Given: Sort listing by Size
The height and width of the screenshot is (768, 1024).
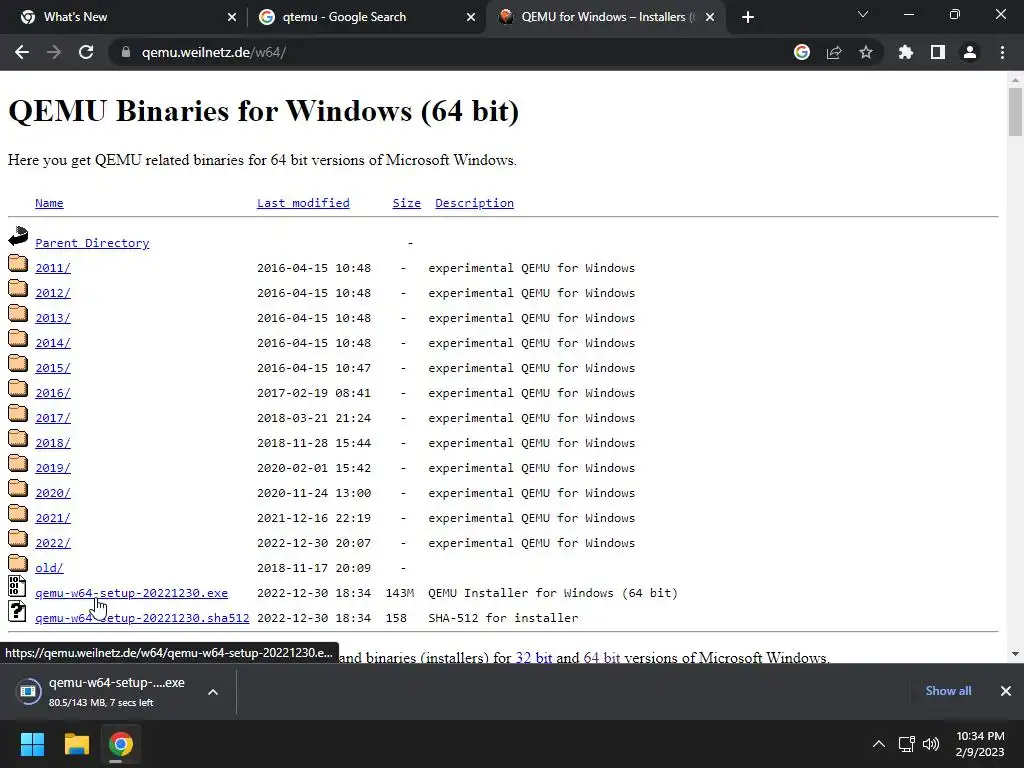Looking at the screenshot, I should (x=406, y=203).
